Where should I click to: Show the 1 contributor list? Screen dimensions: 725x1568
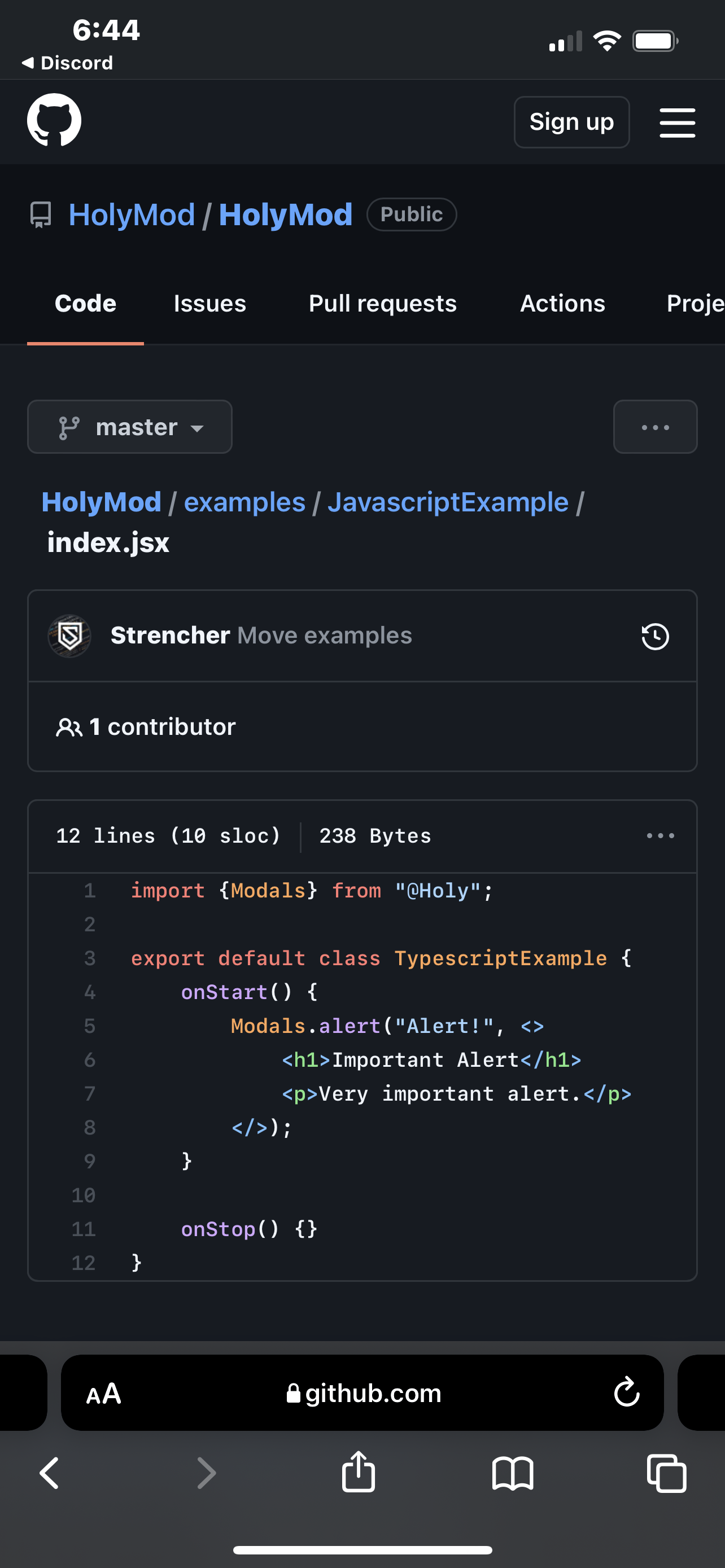tap(146, 727)
